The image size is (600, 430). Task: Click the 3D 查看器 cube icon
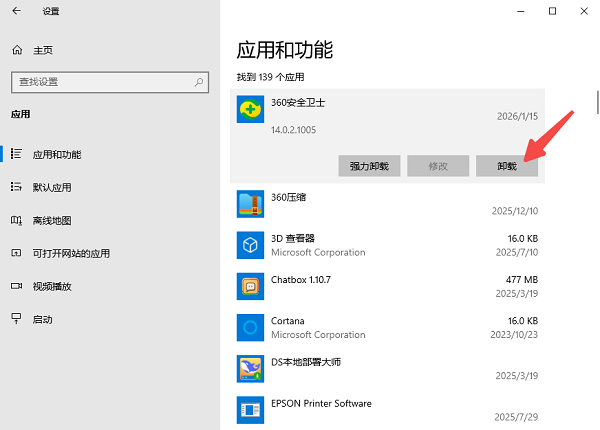[250, 245]
